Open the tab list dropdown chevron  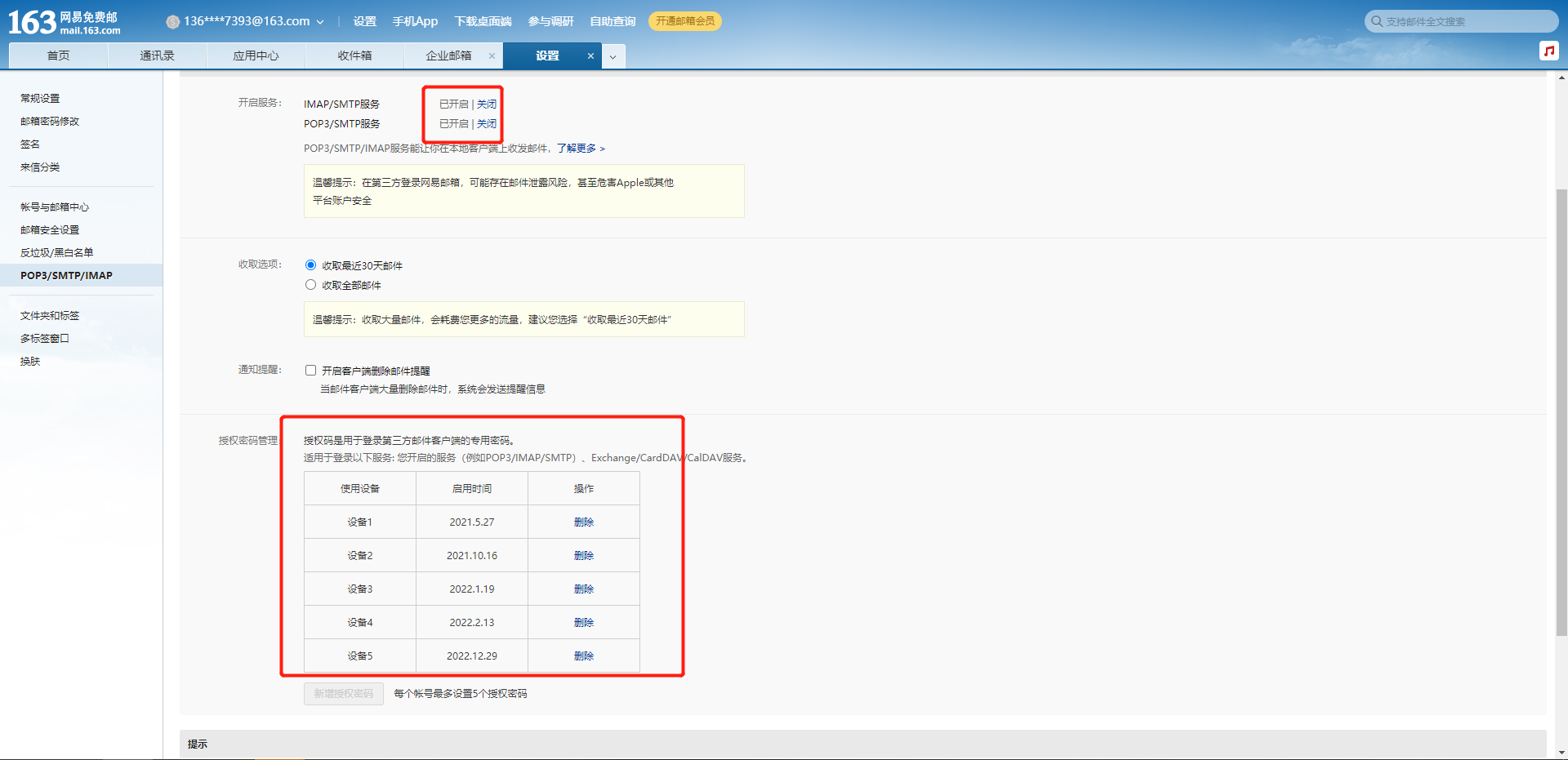[612, 56]
